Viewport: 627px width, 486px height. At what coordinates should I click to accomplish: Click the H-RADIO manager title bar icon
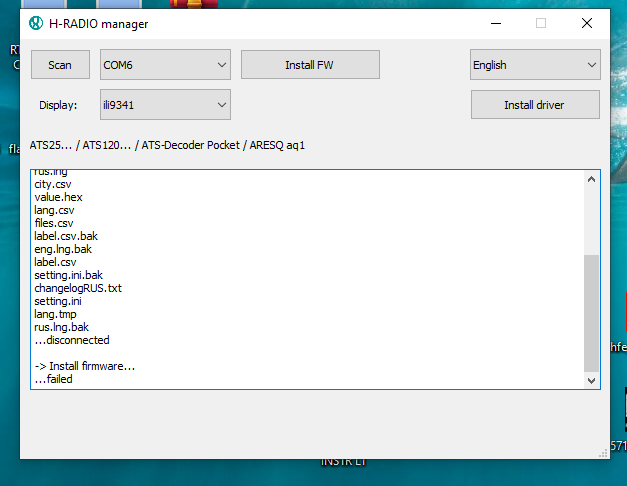(37, 23)
